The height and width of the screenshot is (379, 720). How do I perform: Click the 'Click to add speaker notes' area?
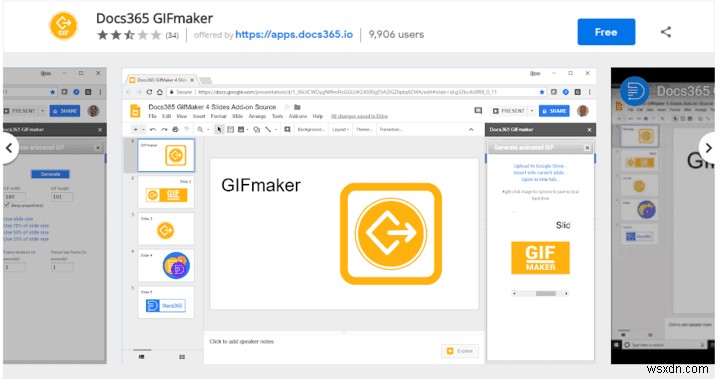pyautogui.click(x=242, y=341)
